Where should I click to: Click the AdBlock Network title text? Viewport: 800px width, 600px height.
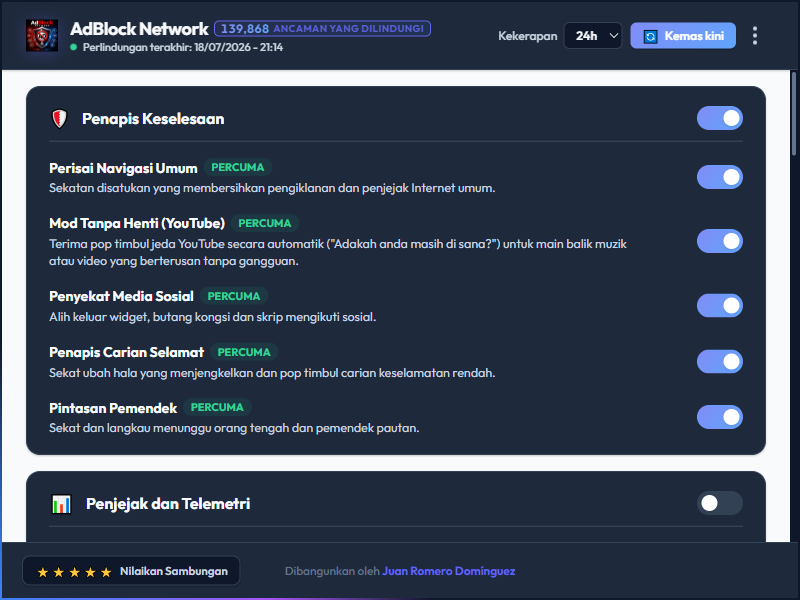(139, 29)
